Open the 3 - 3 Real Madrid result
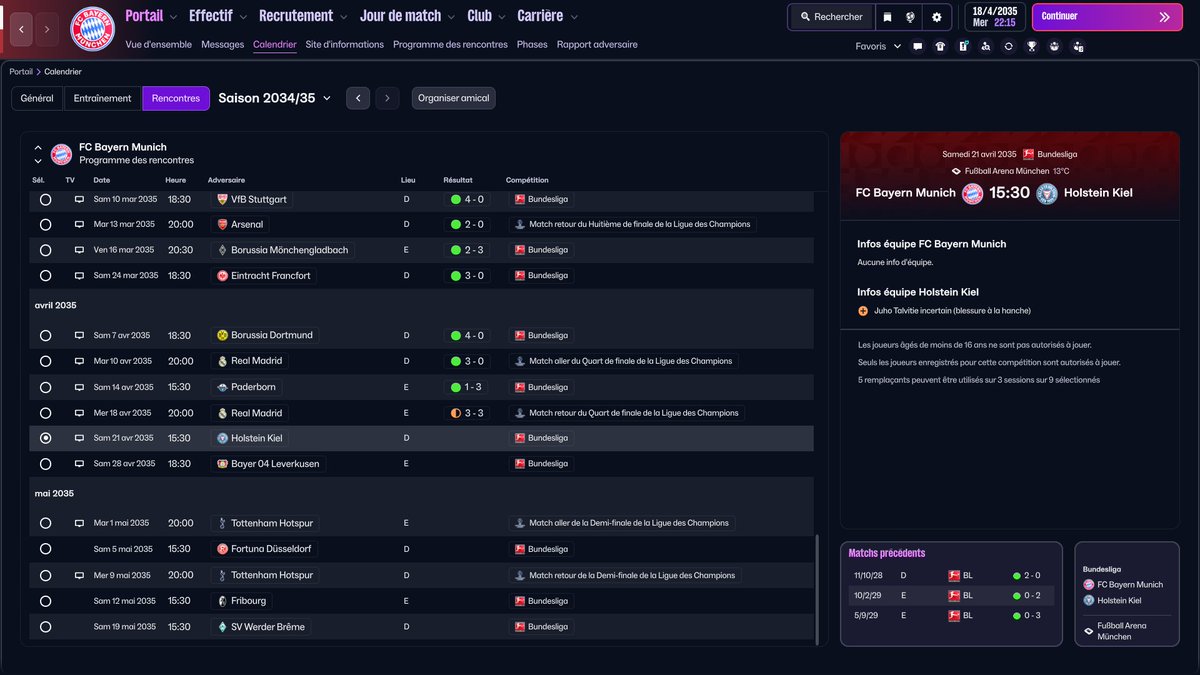The width and height of the screenshot is (1200, 675). pyautogui.click(x=467, y=413)
